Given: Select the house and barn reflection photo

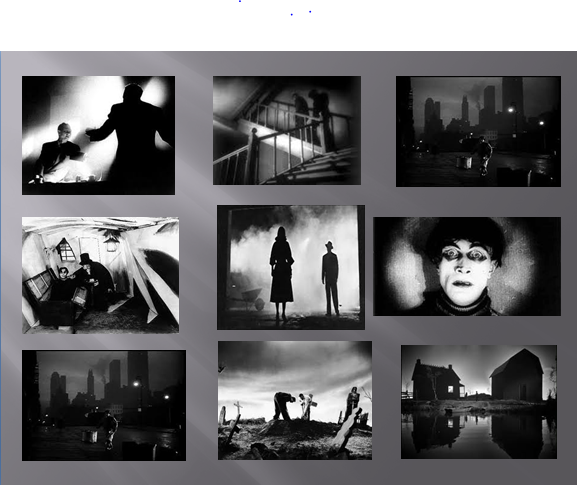Looking at the screenshot, I should coord(479,402).
